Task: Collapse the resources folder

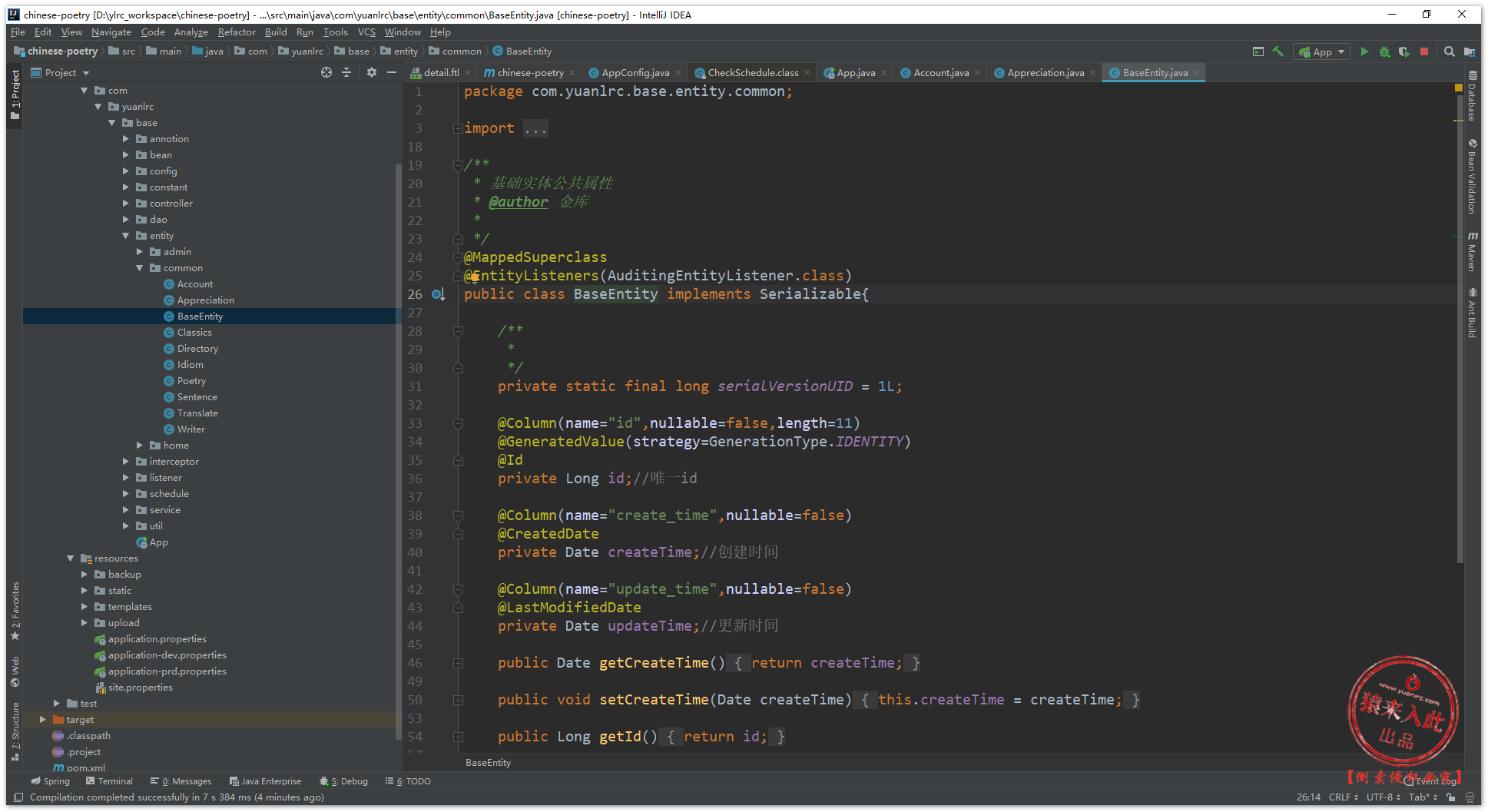Action: (x=71, y=558)
